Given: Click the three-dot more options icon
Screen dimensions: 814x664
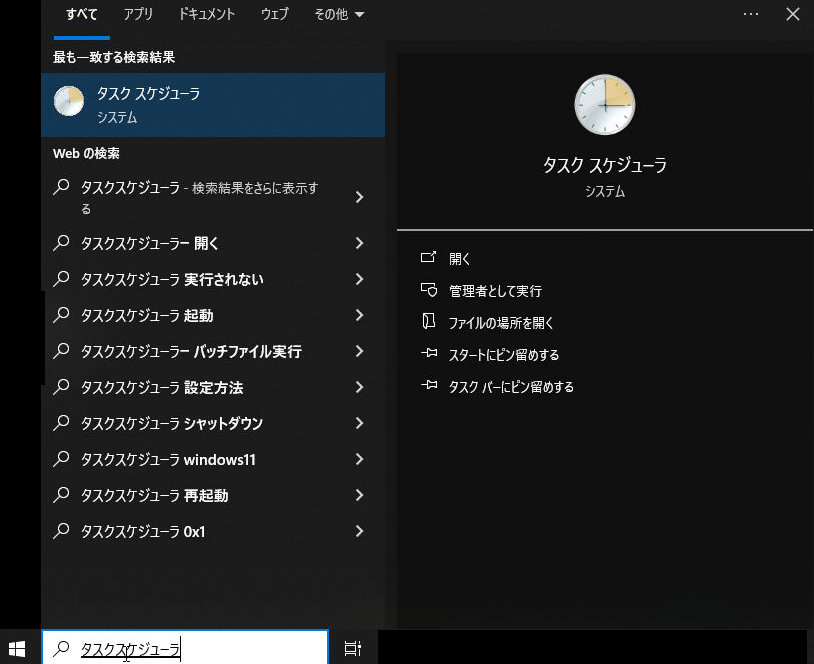Looking at the screenshot, I should click(x=751, y=14).
